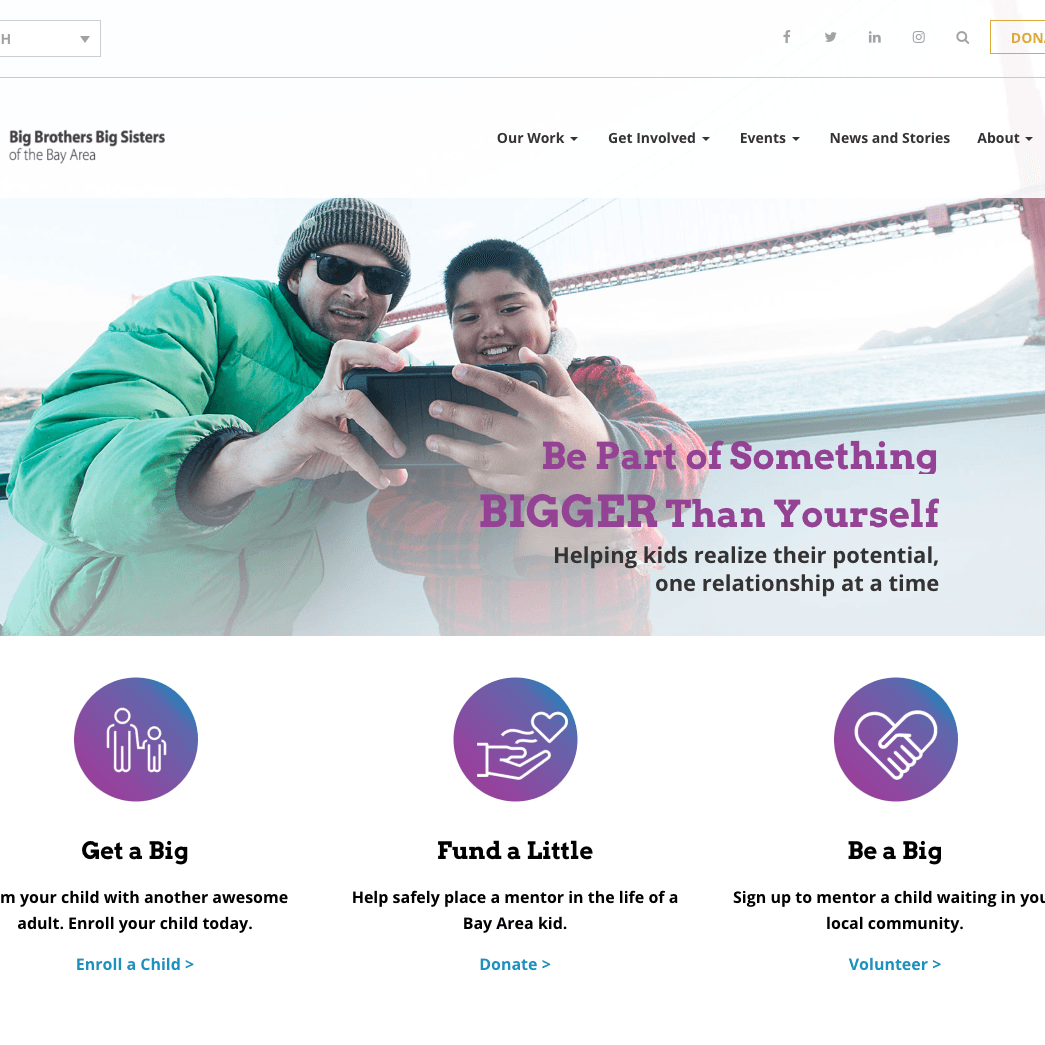Open the Twitter social icon
1045x1045 pixels.
(831, 37)
